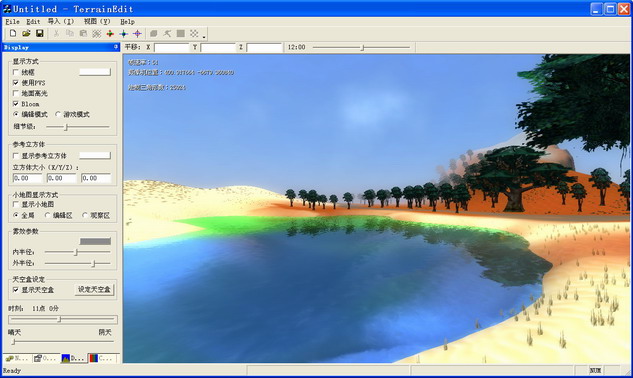Image resolution: width=633 pixels, height=378 pixels.
Task: Open the toolbar overflow options arrow
Action: 204,37
